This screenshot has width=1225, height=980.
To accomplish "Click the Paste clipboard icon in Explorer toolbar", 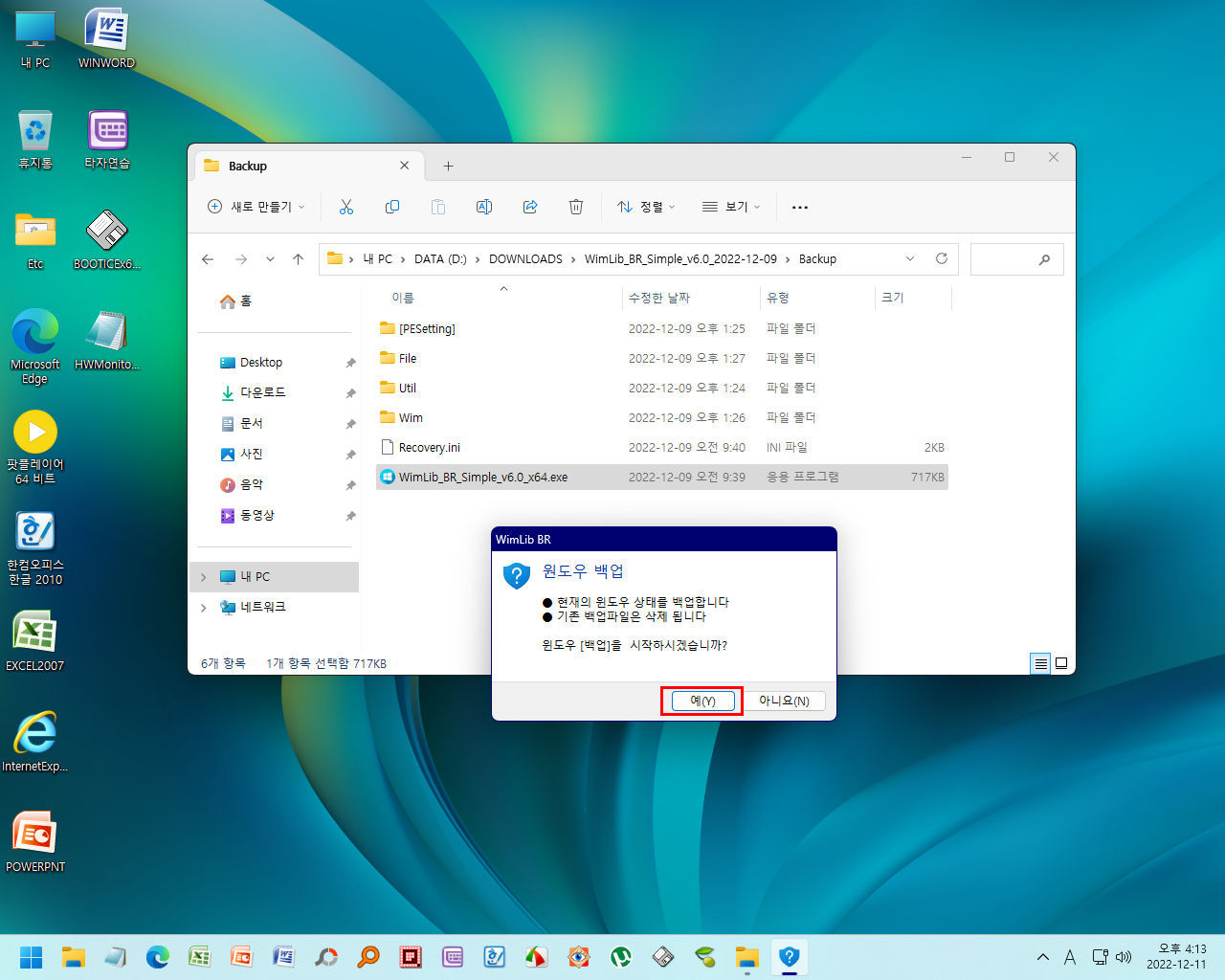I will (x=438, y=207).
